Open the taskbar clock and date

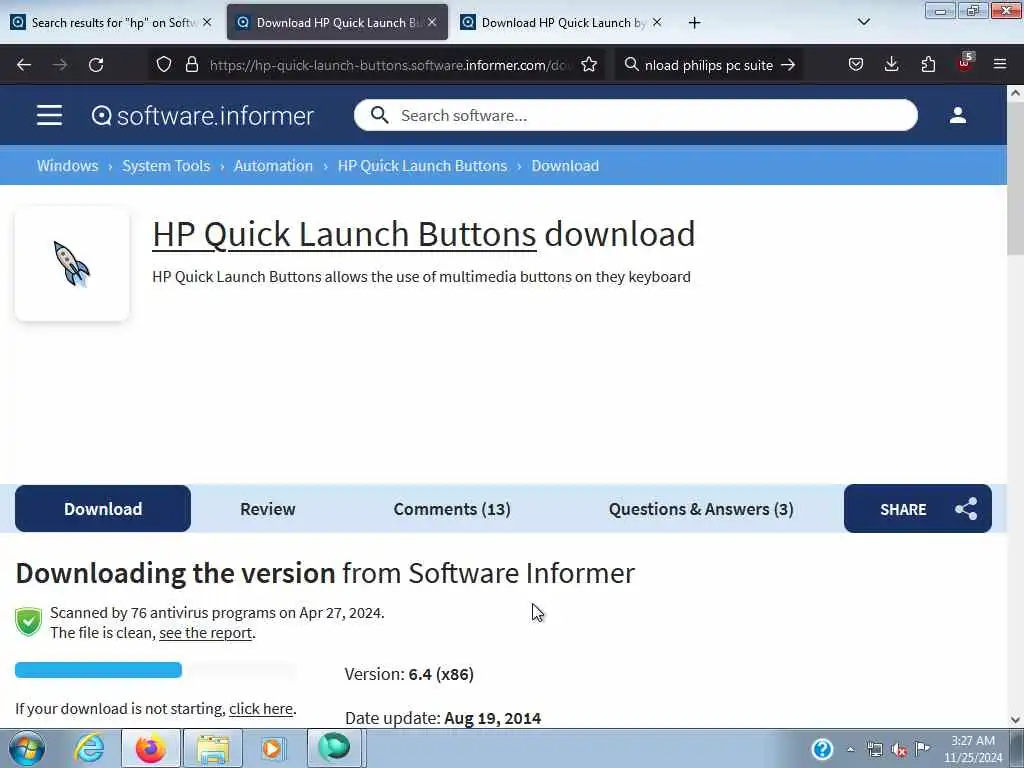point(973,749)
